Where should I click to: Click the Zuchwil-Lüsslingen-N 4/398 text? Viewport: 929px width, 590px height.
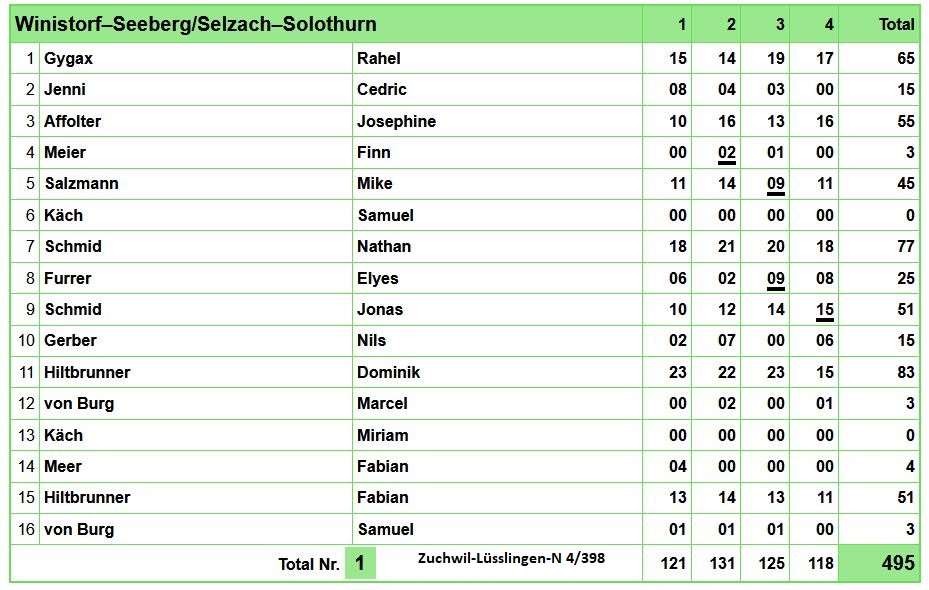coord(511,558)
